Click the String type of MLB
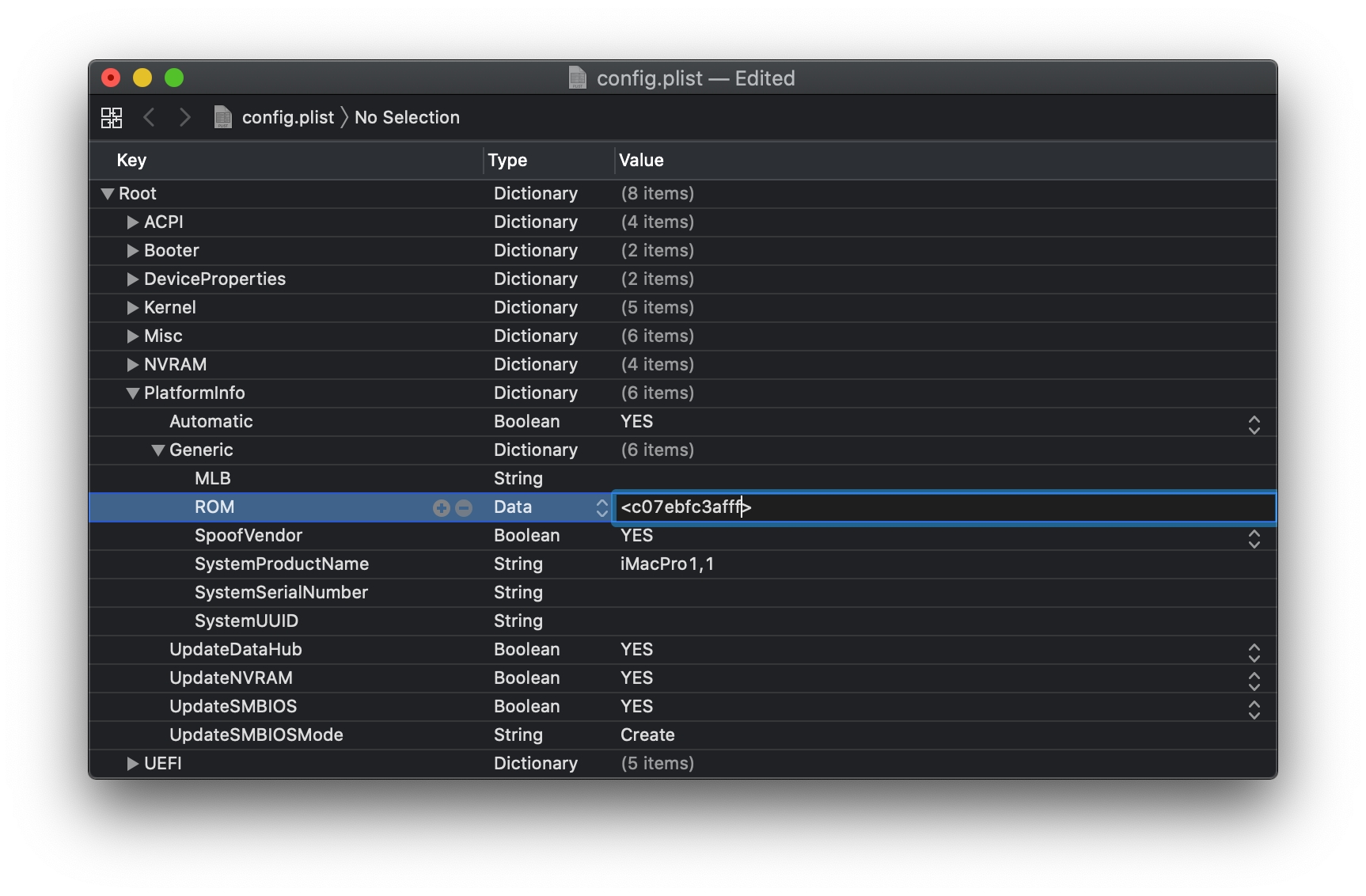The height and width of the screenshot is (896, 1366). [518, 478]
